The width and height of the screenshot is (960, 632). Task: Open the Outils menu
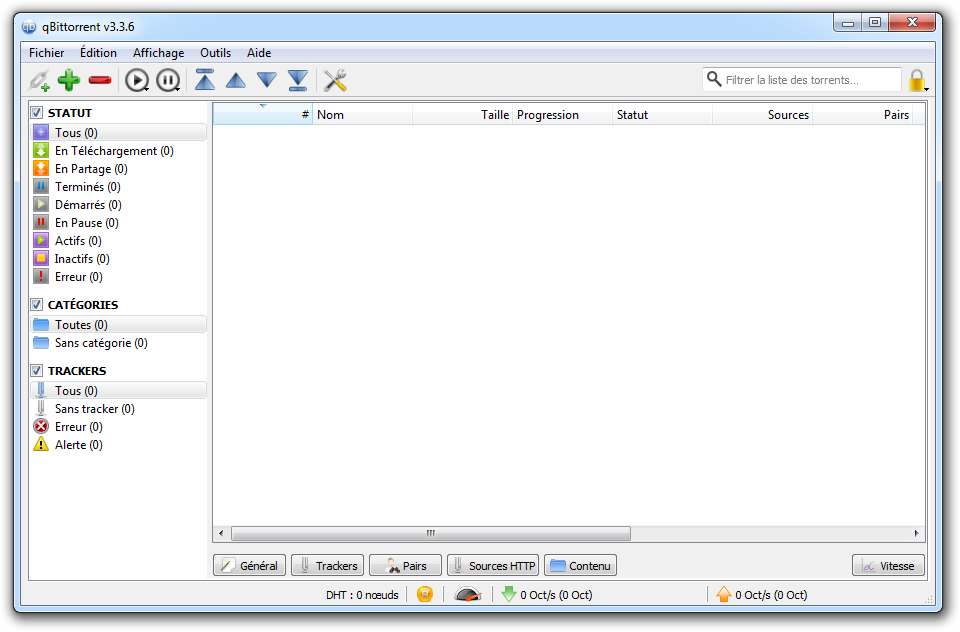215,52
